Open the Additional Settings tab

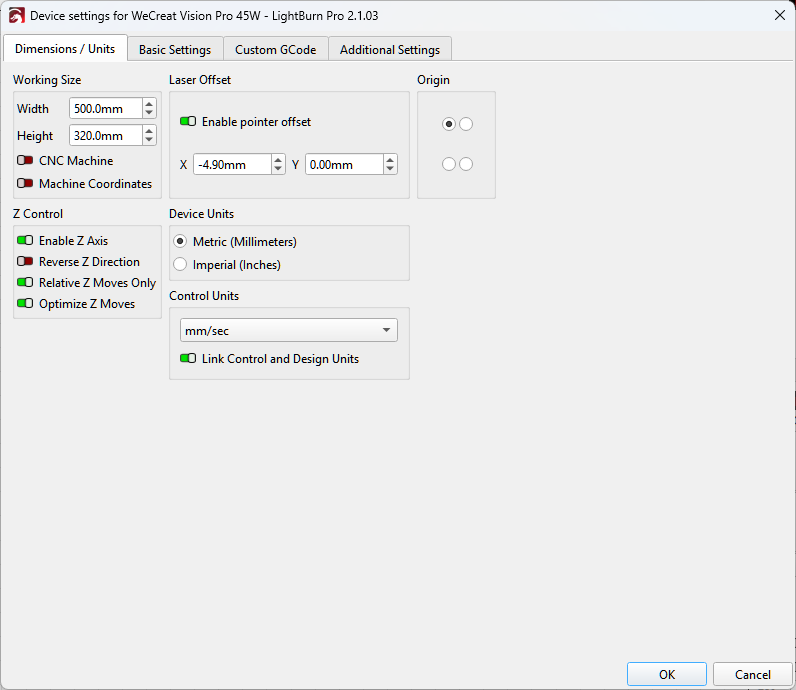(390, 49)
